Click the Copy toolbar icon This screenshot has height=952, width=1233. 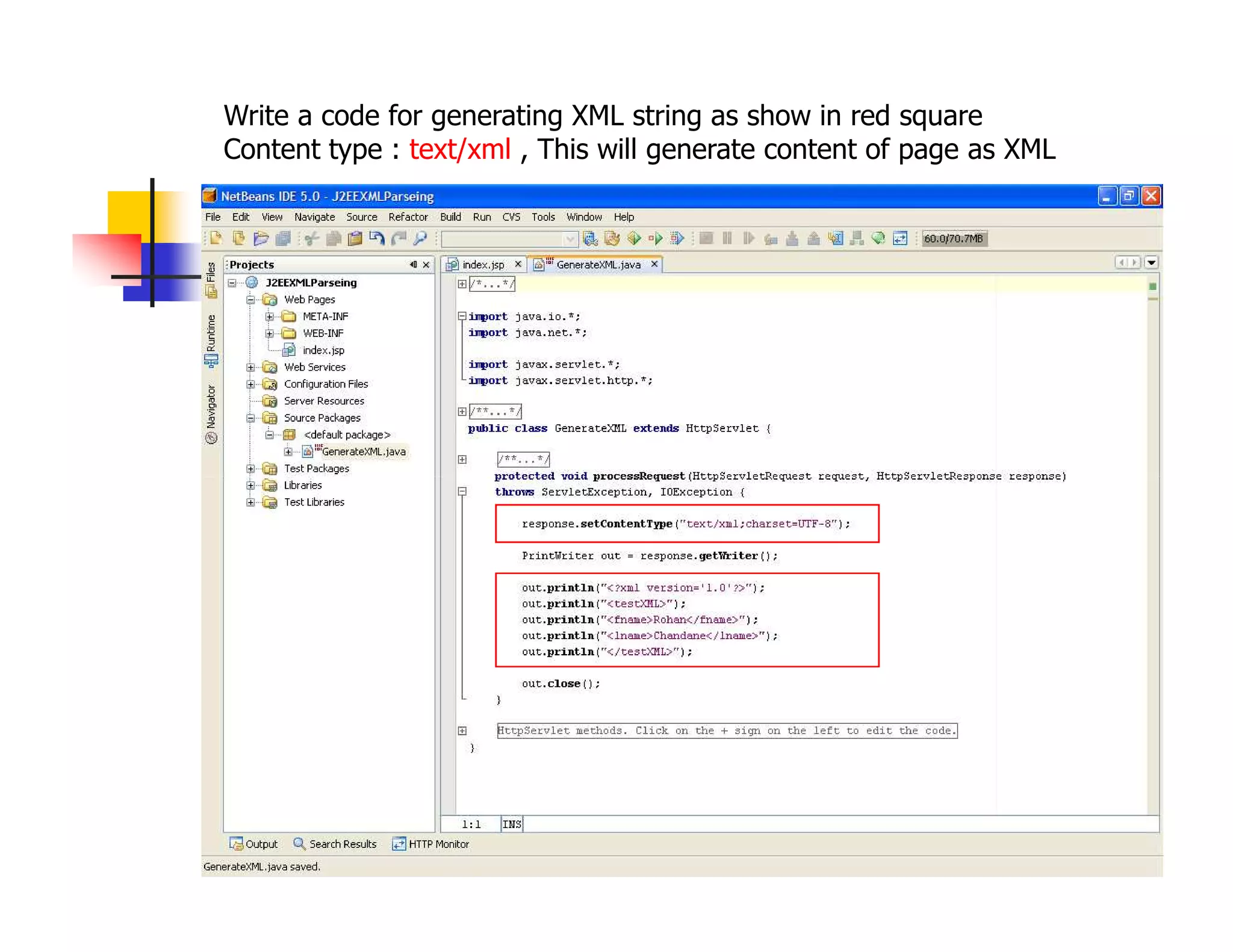(x=334, y=239)
